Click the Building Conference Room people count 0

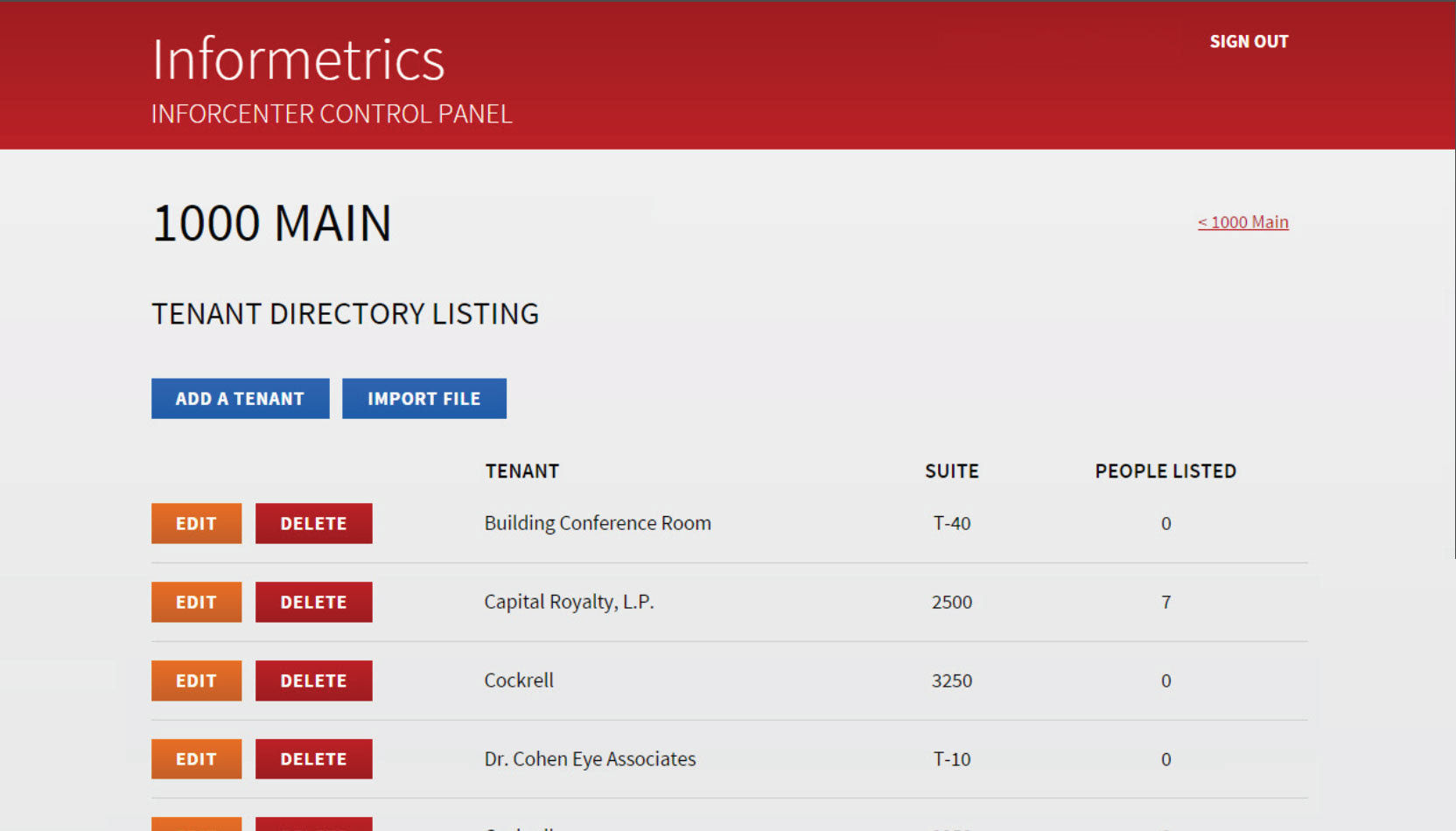tap(1165, 523)
